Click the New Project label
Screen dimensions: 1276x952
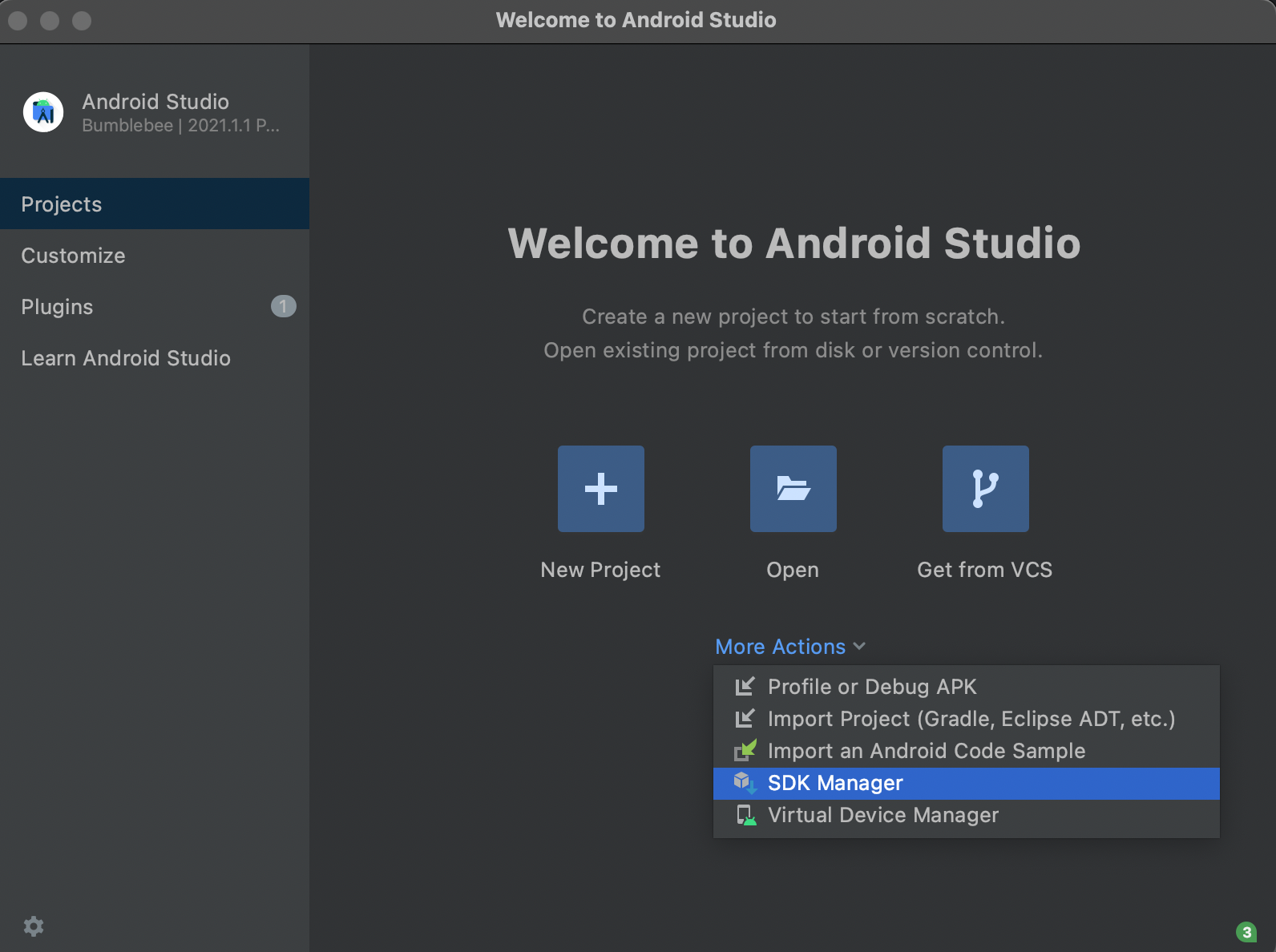click(x=601, y=570)
